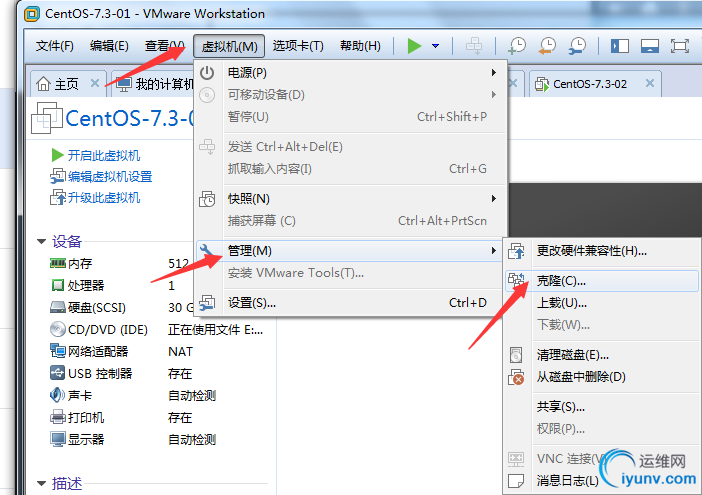The image size is (702, 495).
Task: Enter full screen mode icon
Action: 679,46
